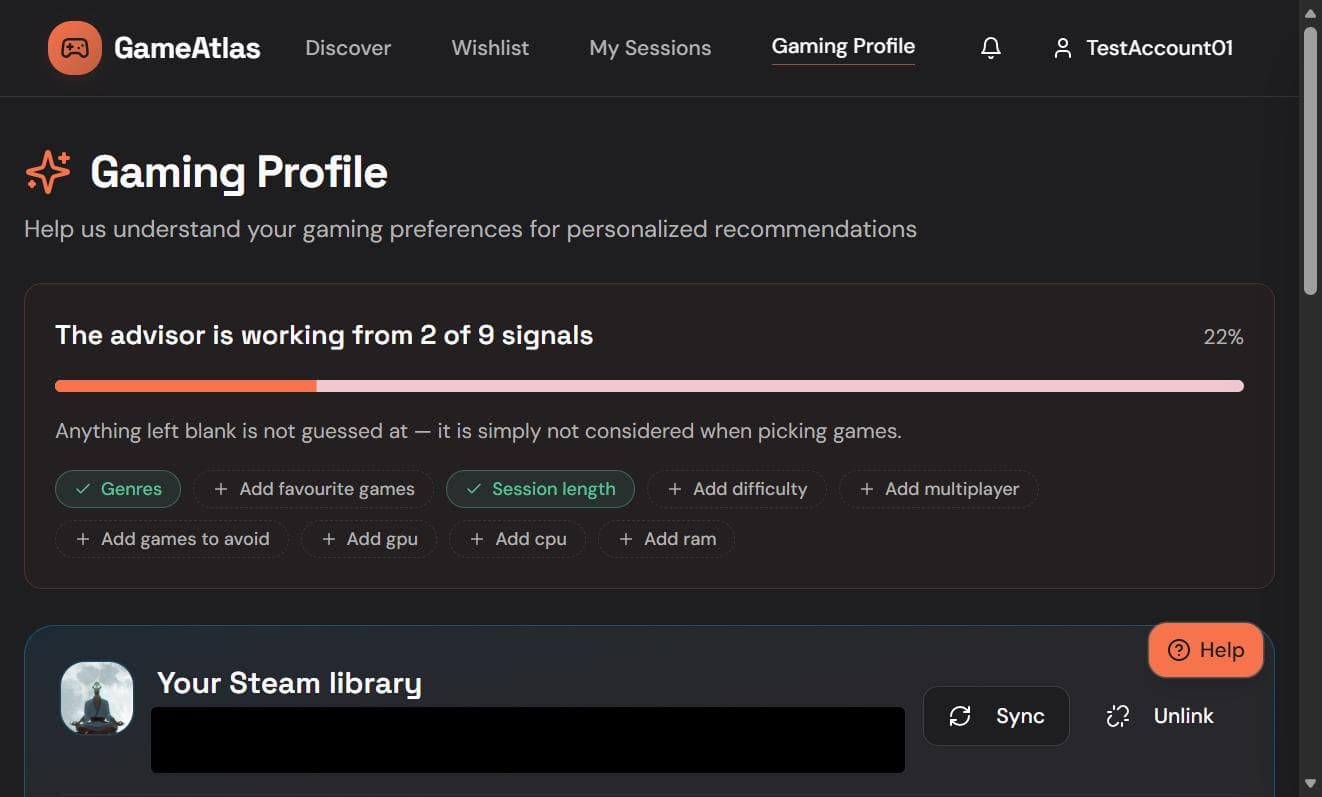Click the scrollbar down arrow
This screenshot has width=1322, height=797.
1311,783
